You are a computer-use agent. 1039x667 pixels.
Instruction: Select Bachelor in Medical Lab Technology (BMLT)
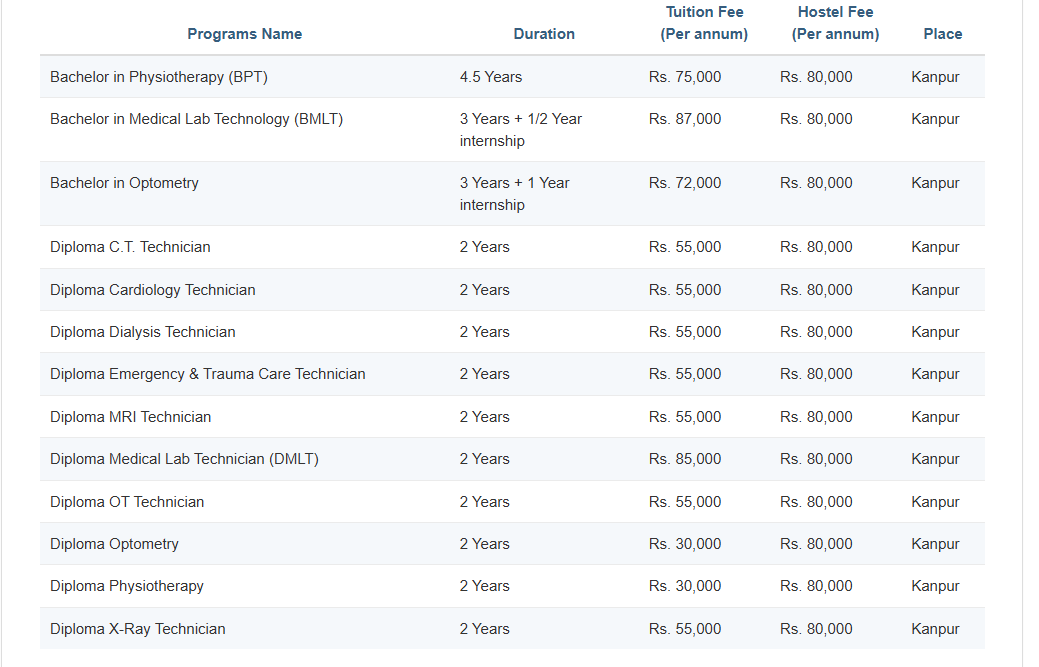click(x=197, y=119)
